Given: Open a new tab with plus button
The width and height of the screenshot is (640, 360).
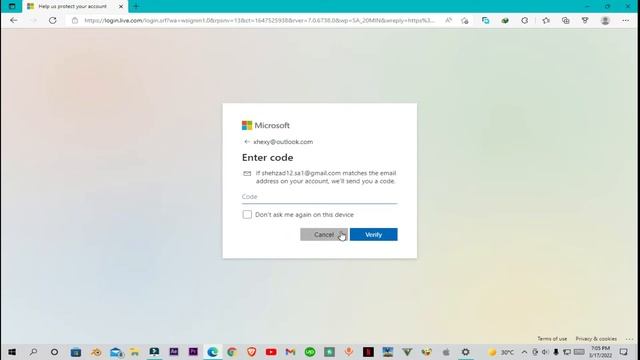Looking at the screenshot, I should (x=136, y=6).
